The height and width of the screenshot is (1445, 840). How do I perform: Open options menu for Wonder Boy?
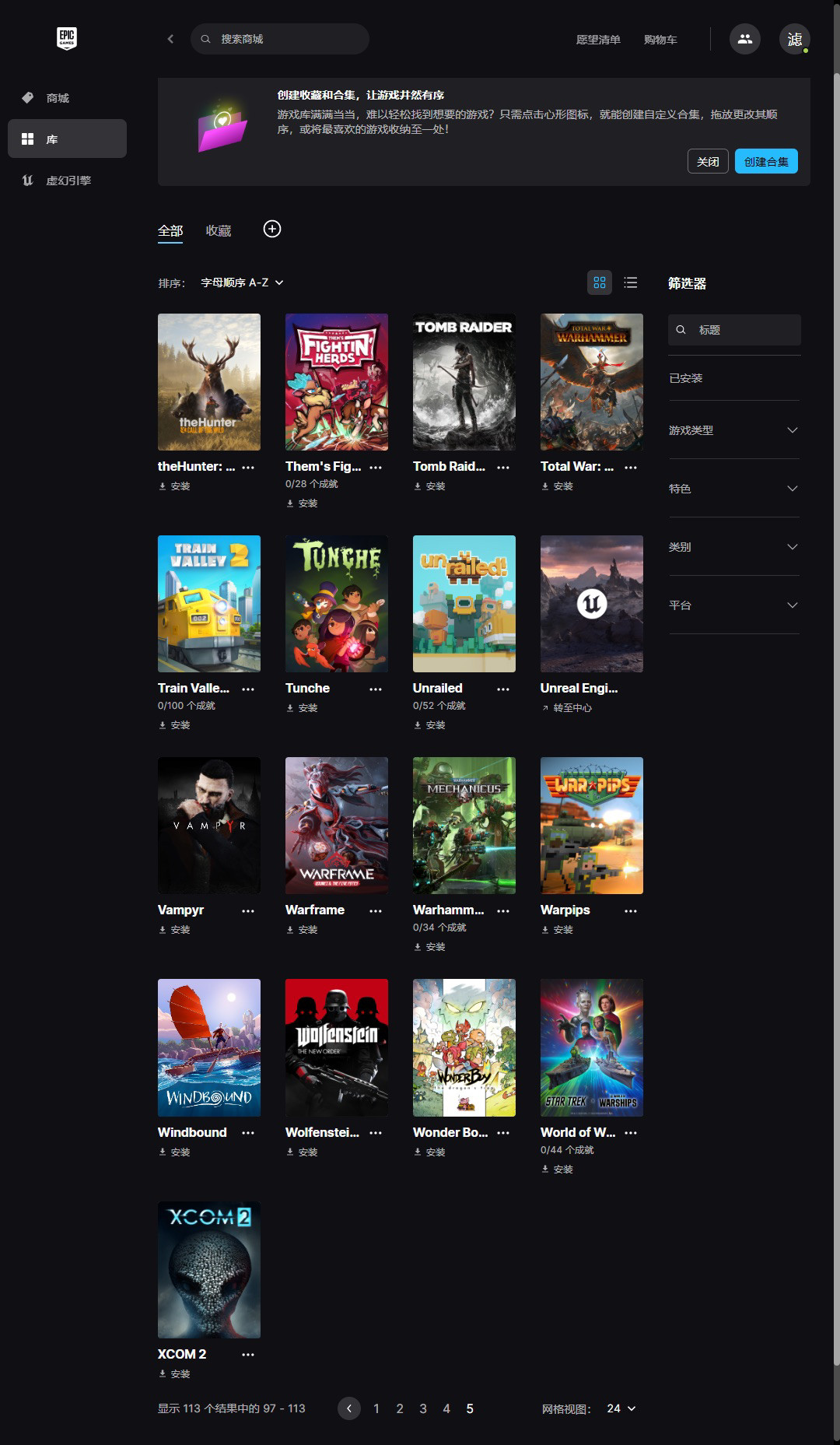[x=503, y=1132]
